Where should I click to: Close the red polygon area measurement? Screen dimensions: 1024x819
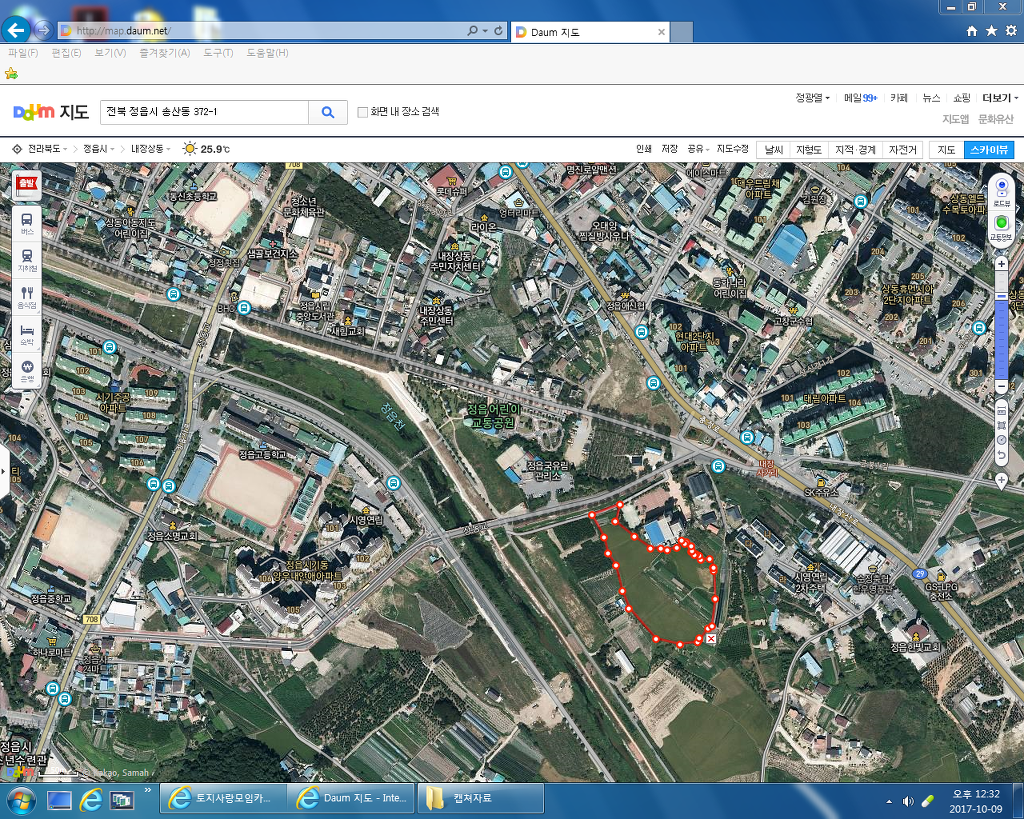pos(711,639)
